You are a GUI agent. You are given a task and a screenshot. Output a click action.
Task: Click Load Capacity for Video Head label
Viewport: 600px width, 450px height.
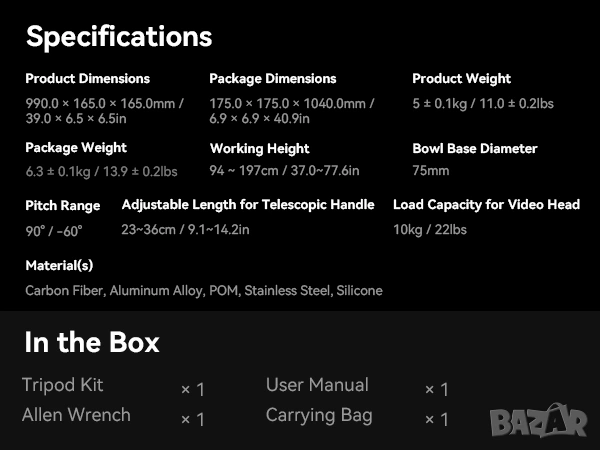pyautogui.click(x=486, y=205)
